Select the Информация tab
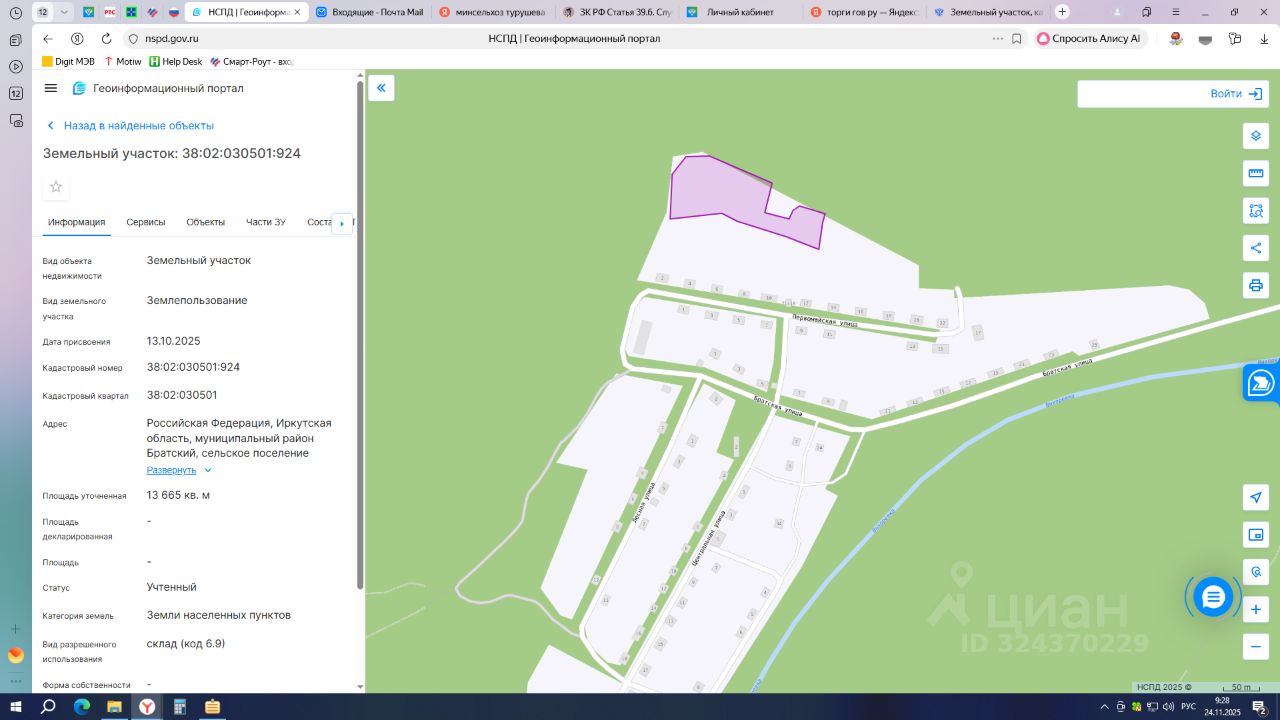 coord(76,222)
